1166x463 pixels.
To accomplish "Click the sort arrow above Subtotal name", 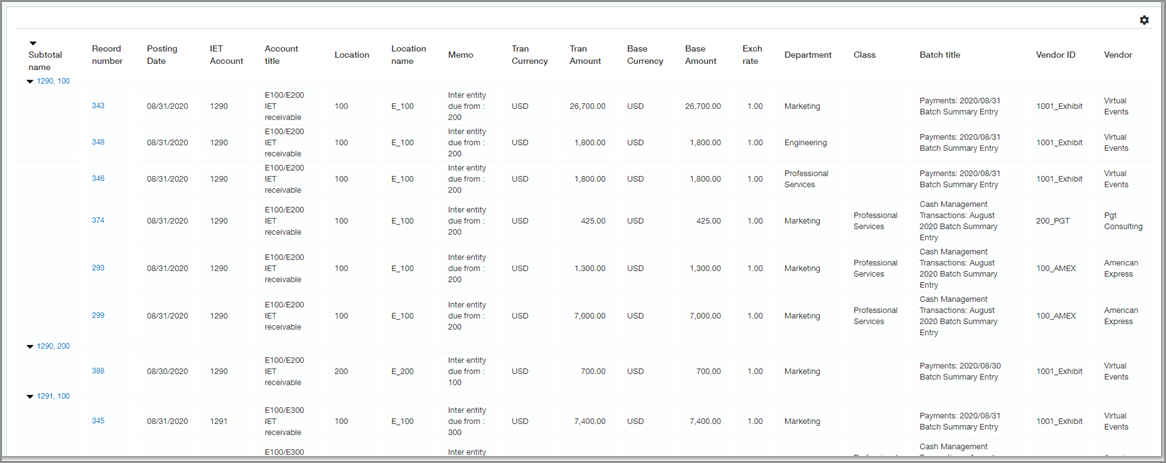I will tap(32, 43).
